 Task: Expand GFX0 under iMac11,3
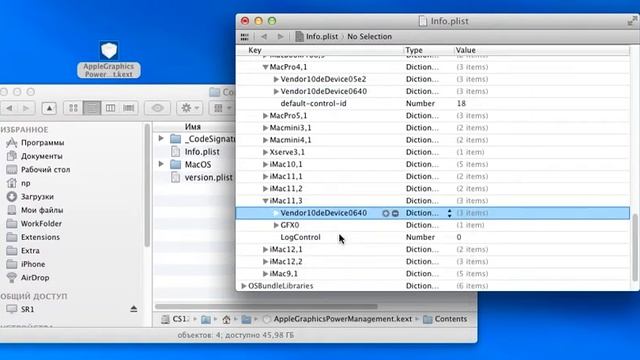click(276, 225)
